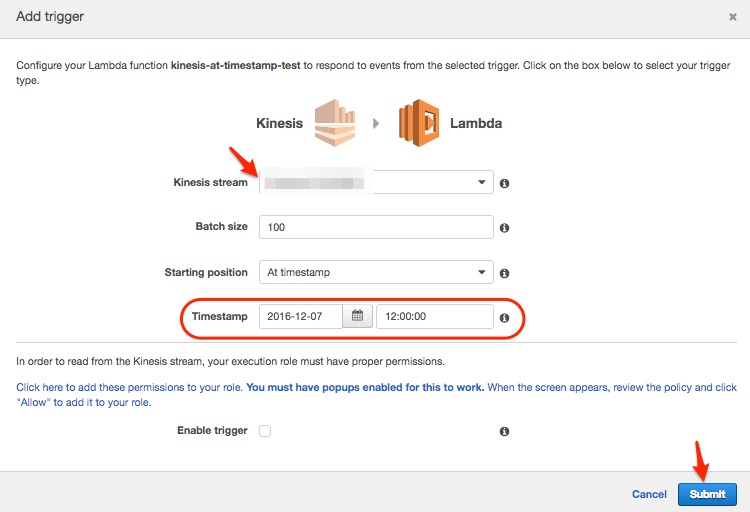
Task: Show info for Kinesis stream field
Action: [504, 183]
